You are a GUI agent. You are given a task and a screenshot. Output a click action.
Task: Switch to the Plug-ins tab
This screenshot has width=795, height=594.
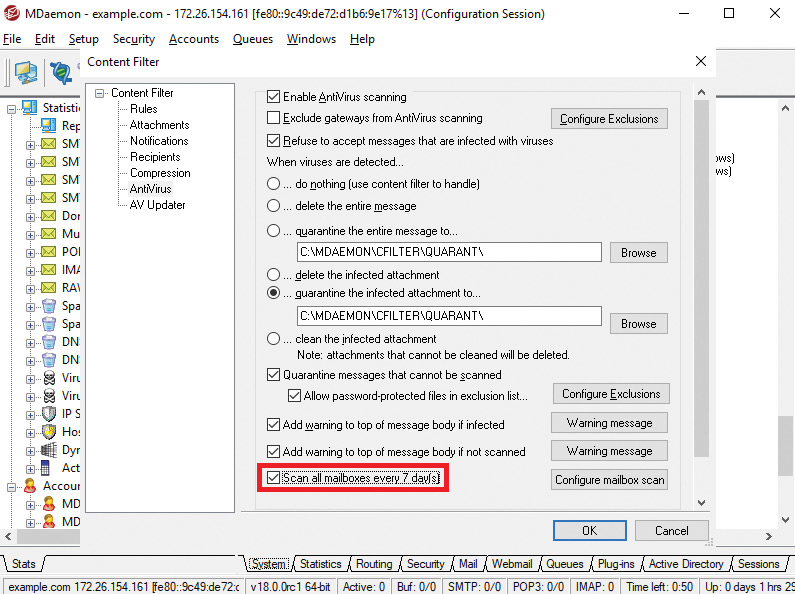pos(616,564)
